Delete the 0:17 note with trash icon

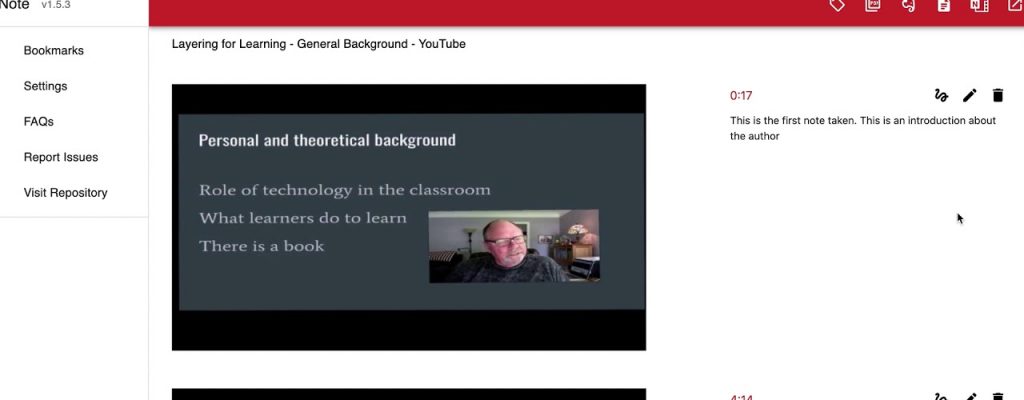[998, 95]
